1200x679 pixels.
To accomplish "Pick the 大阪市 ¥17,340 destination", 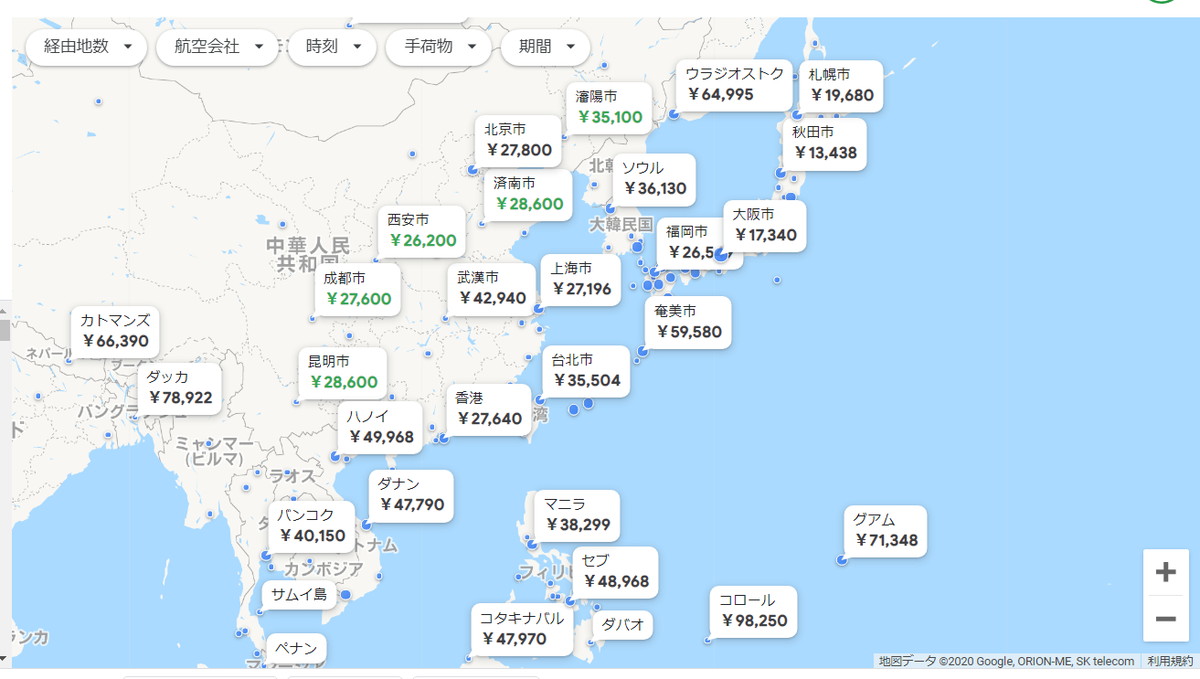I will tap(765, 226).
